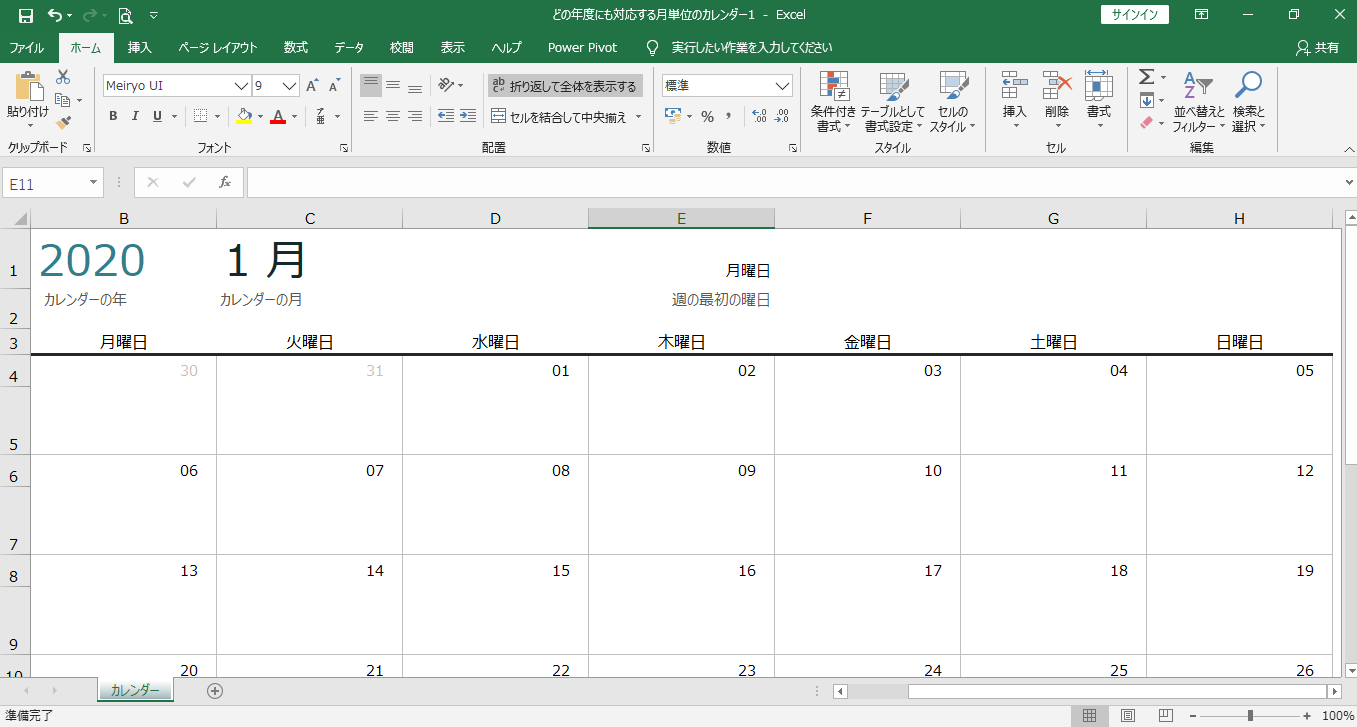Open Print Preview from quick access toolbar
This screenshot has height=727, width=1357.
coord(125,15)
